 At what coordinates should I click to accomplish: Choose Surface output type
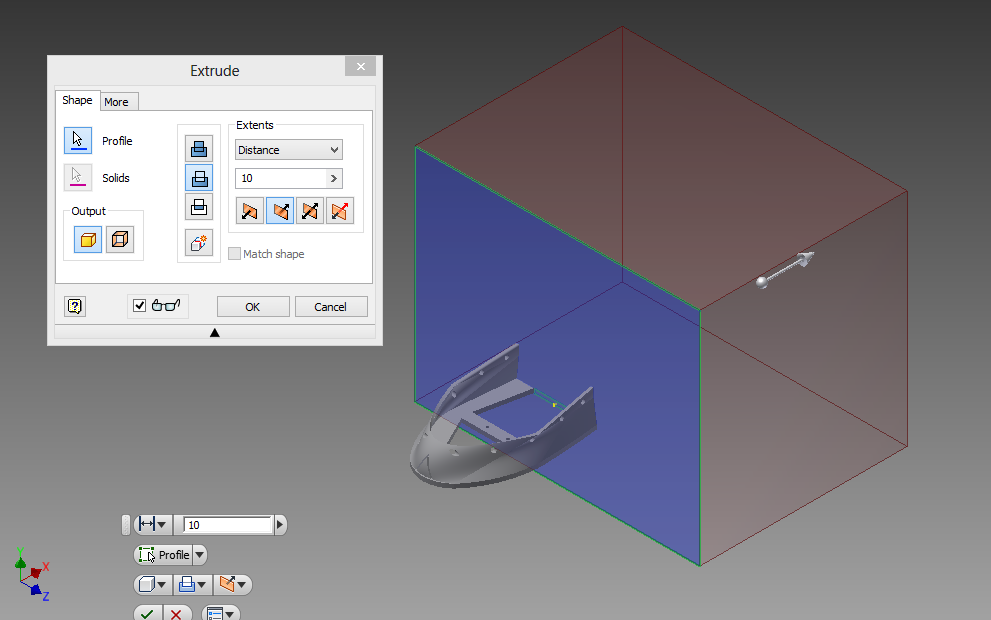(119, 240)
